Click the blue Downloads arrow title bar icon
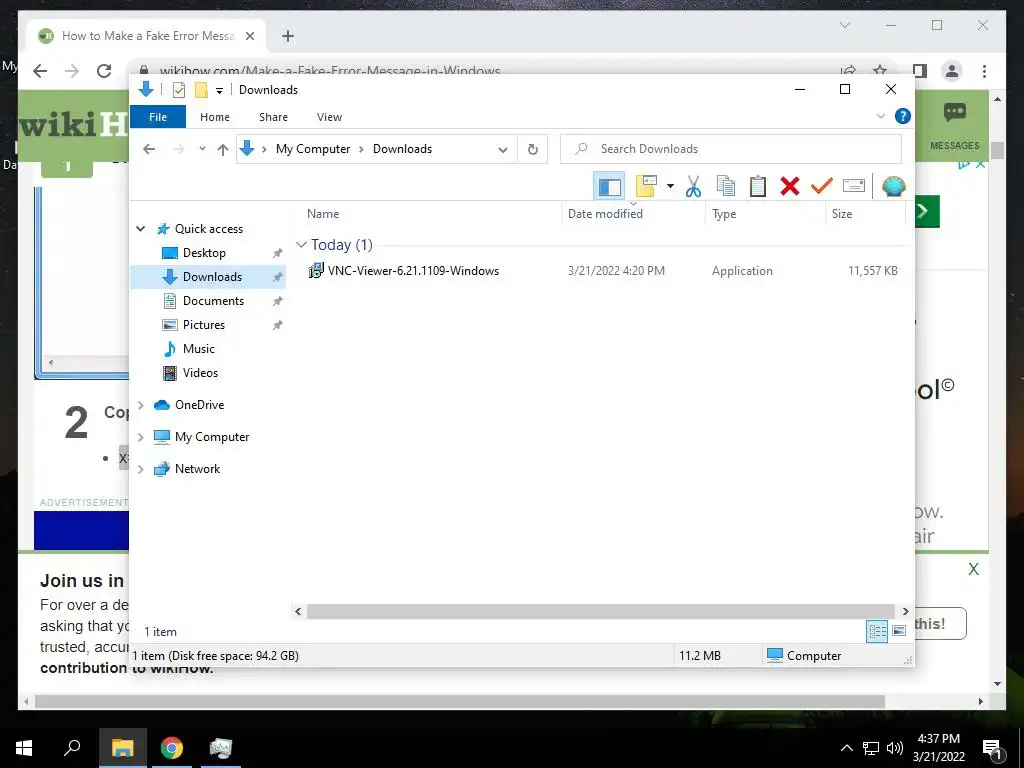The height and width of the screenshot is (768, 1024). tap(146, 89)
